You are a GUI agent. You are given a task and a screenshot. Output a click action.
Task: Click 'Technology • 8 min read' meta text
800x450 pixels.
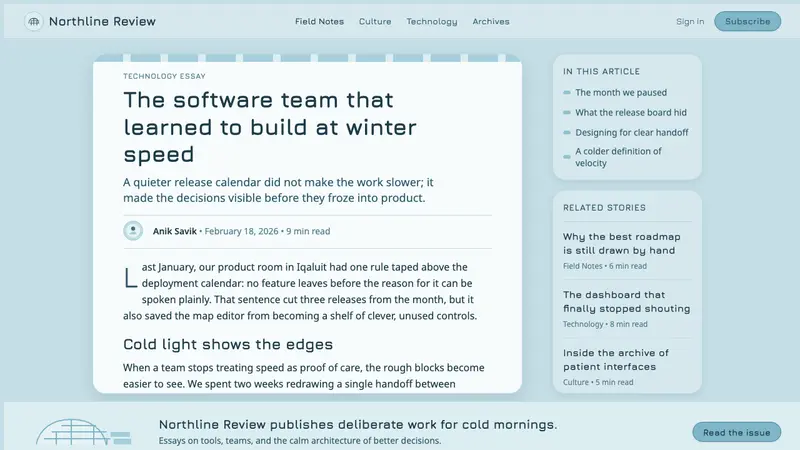click(x=605, y=324)
